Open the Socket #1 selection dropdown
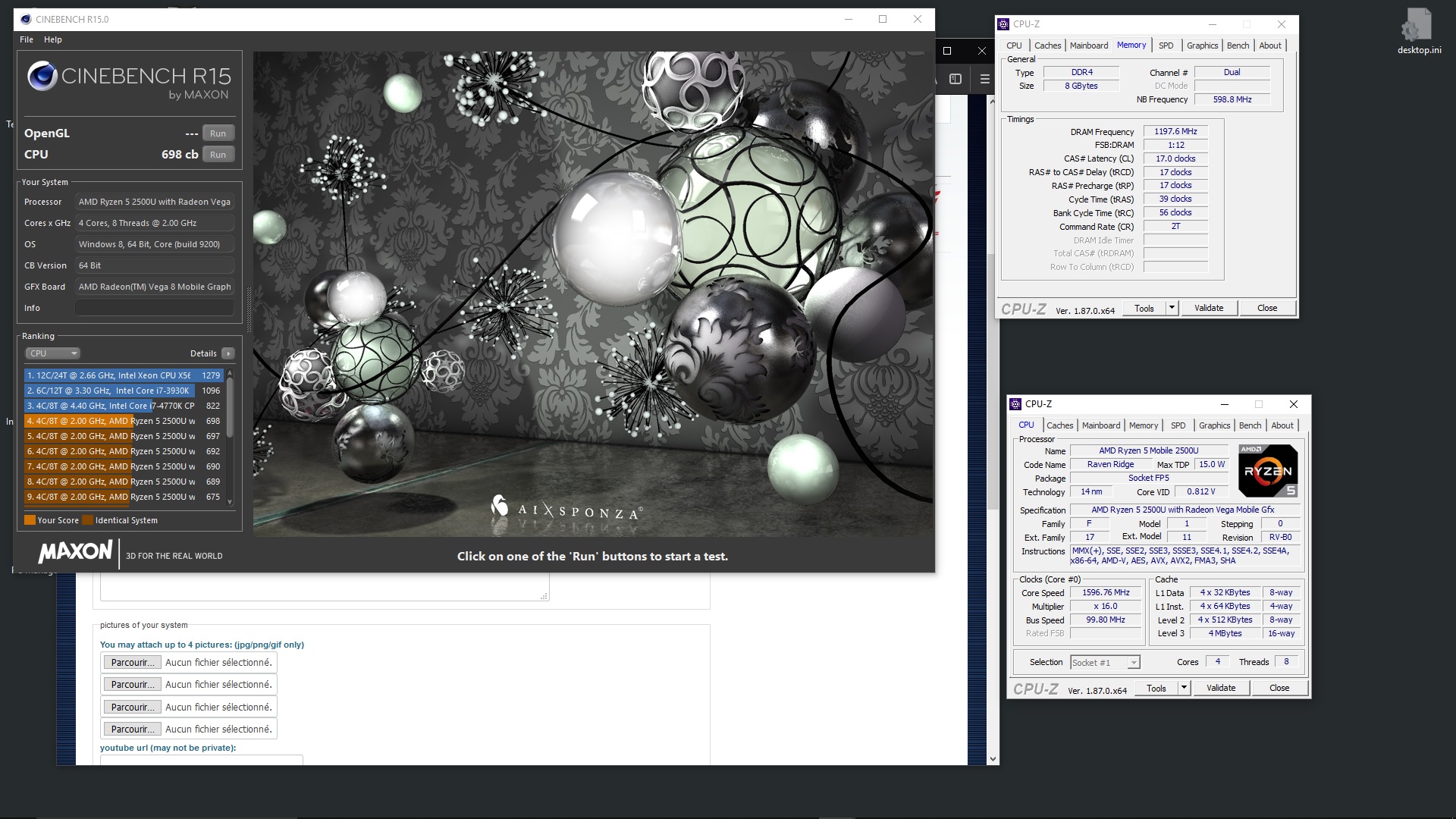Image resolution: width=1456 pixels, height=819 pixels. point(1105,663)
